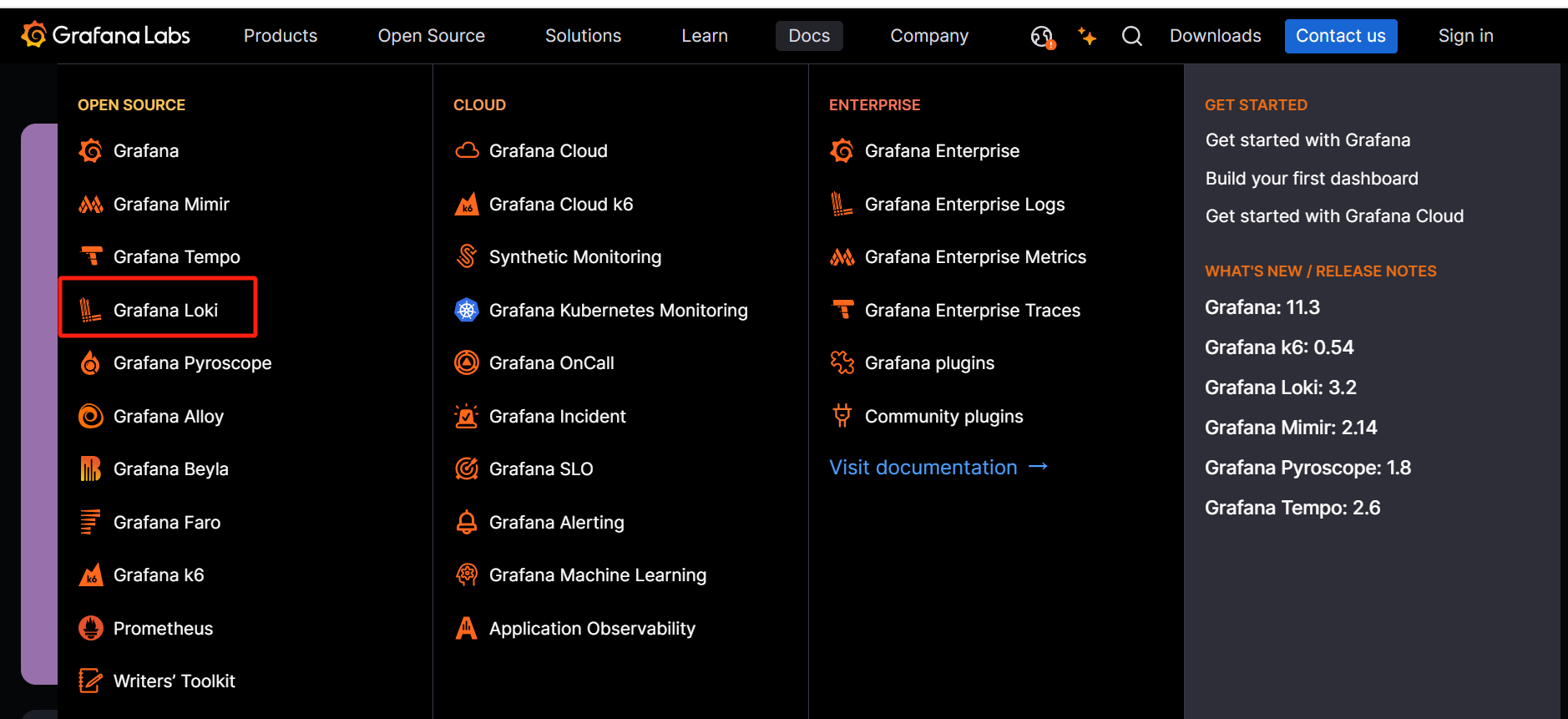Click the Grafana plugins puzzle icon
Image resolution: width=1568 pixels, height=719 pixels.
click(842, 363)
